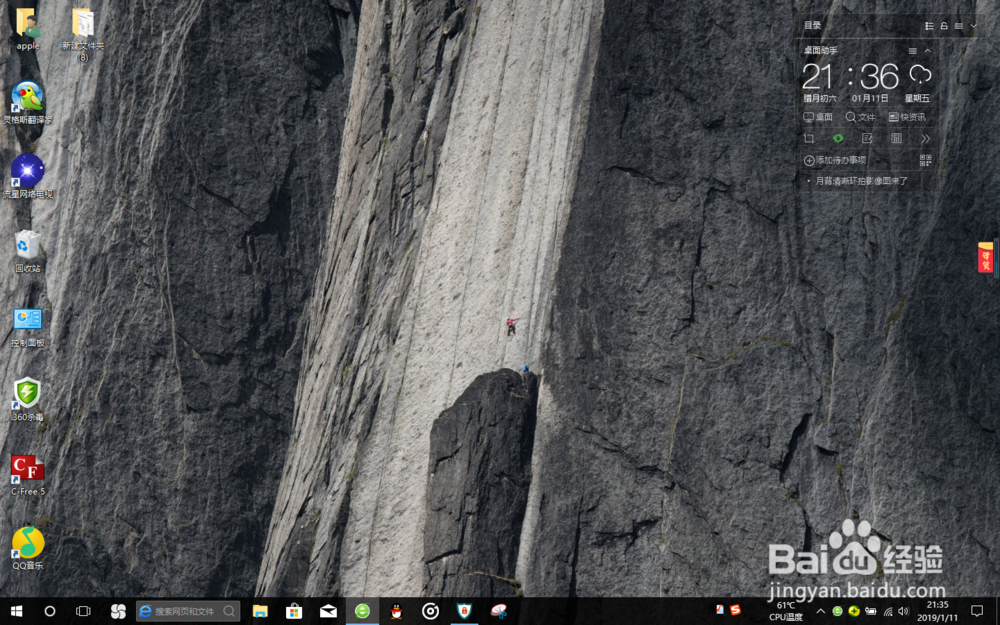Screen dimensions: 1000x625
Task: Toggle the lock icon in 目录 bar
Action: [x=944, y=26]
